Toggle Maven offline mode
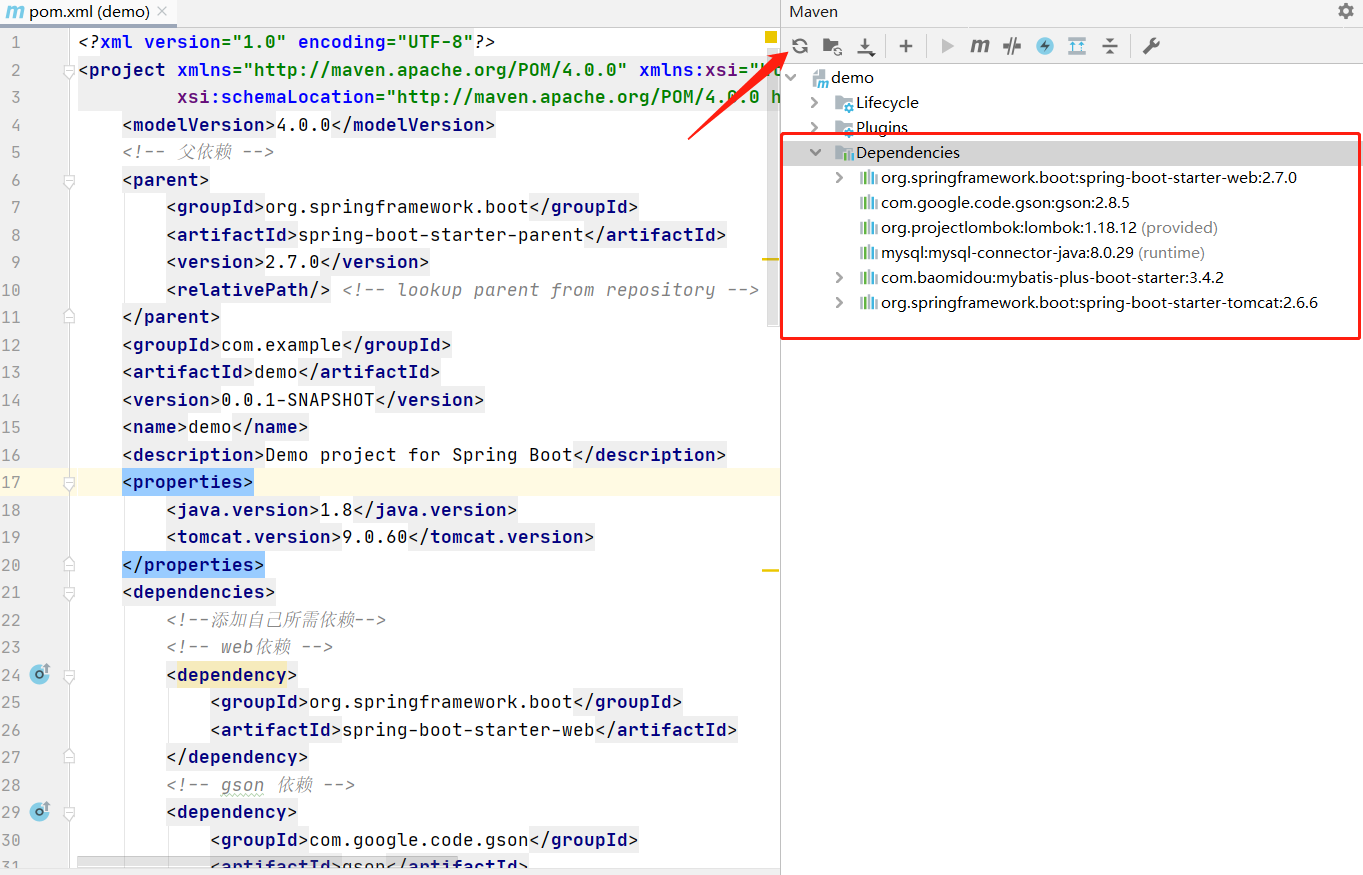This screenshot has height=875, width=1363. 1012,46
